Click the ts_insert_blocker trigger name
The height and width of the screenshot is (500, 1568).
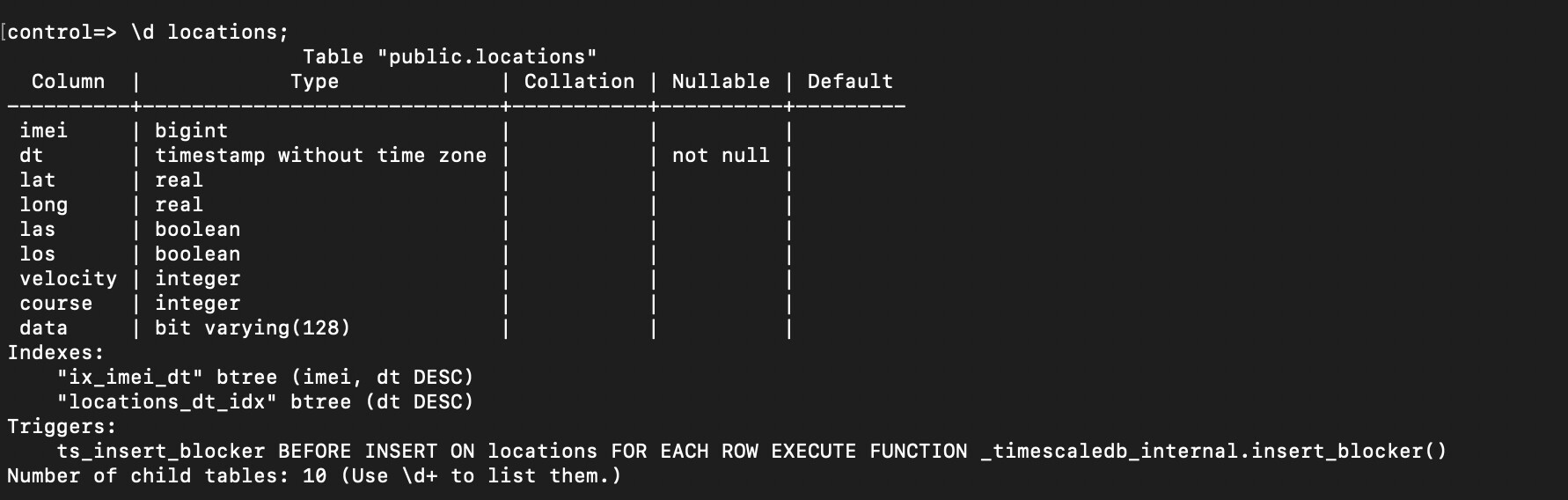161,452
